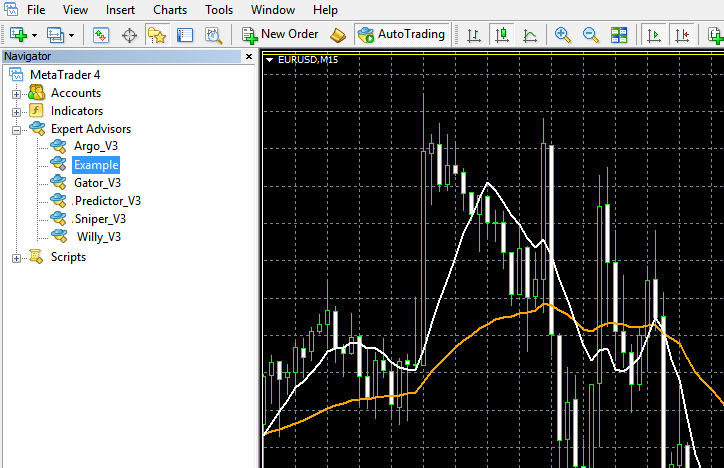Toggle the Terminal window icon
The image size is (724, 468).
[185, 35]
